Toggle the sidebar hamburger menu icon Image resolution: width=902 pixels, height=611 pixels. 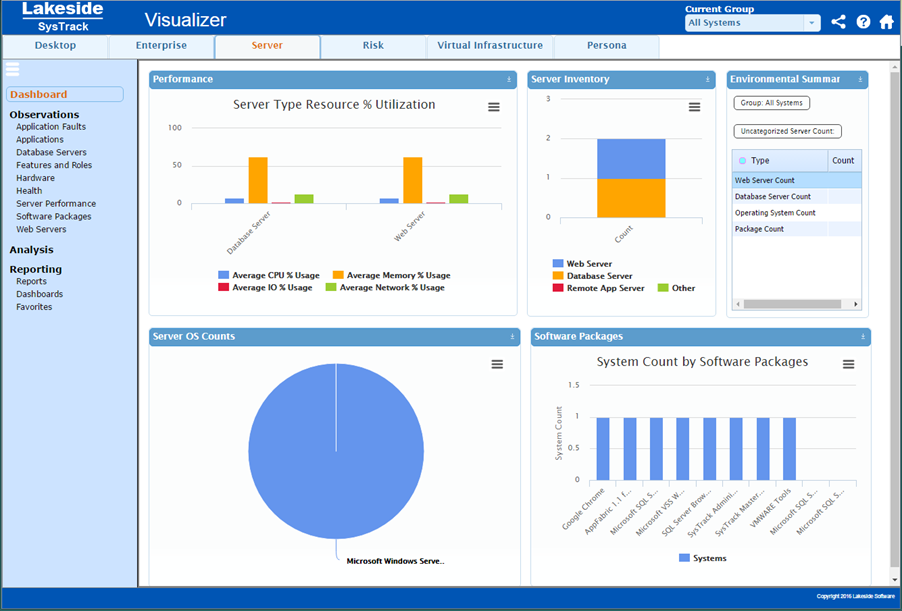tap(13, 69)
